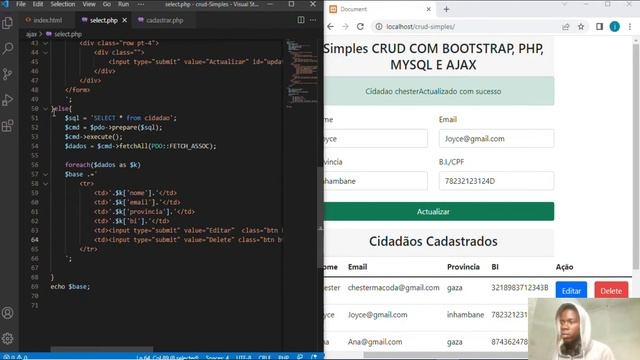640x360 pixels.
Task: Reload the localhost page in Chrome
Action: [360, 27]
